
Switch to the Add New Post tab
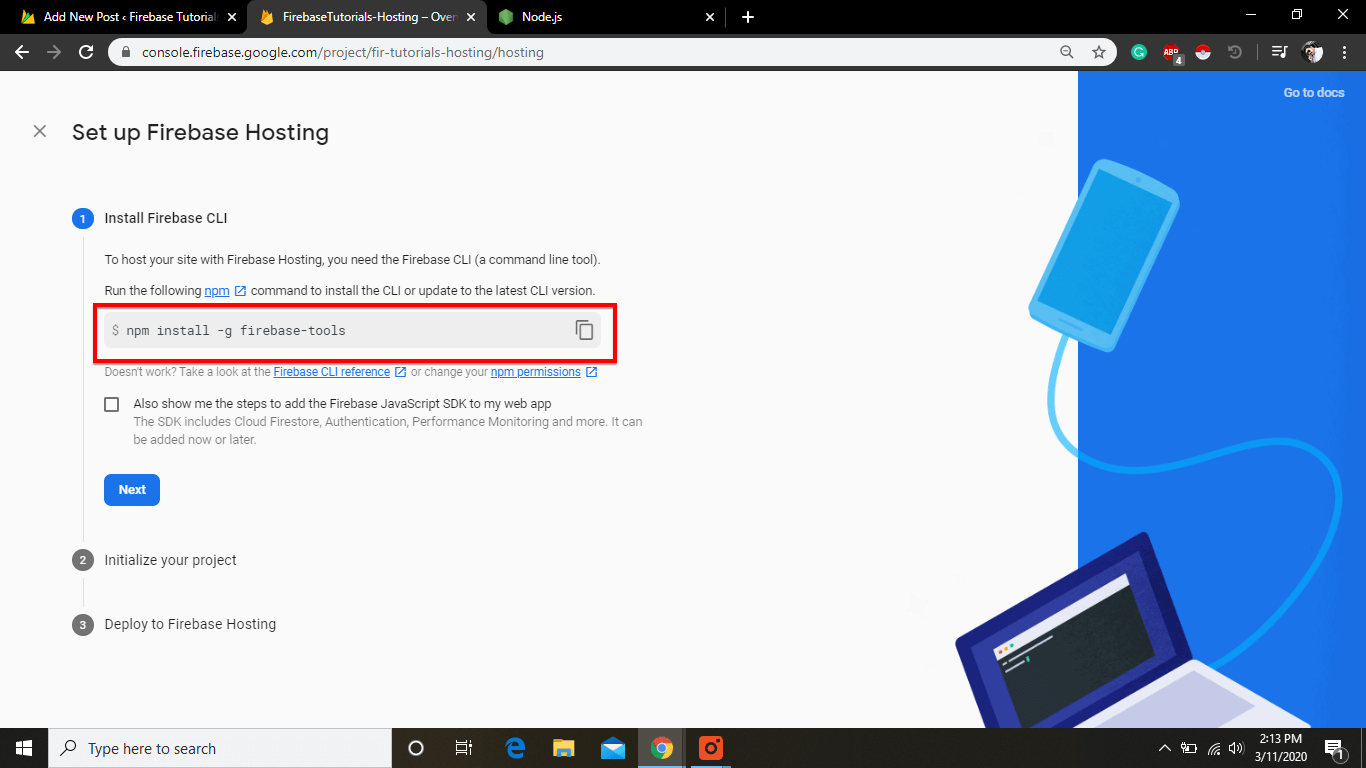[128, 17]
